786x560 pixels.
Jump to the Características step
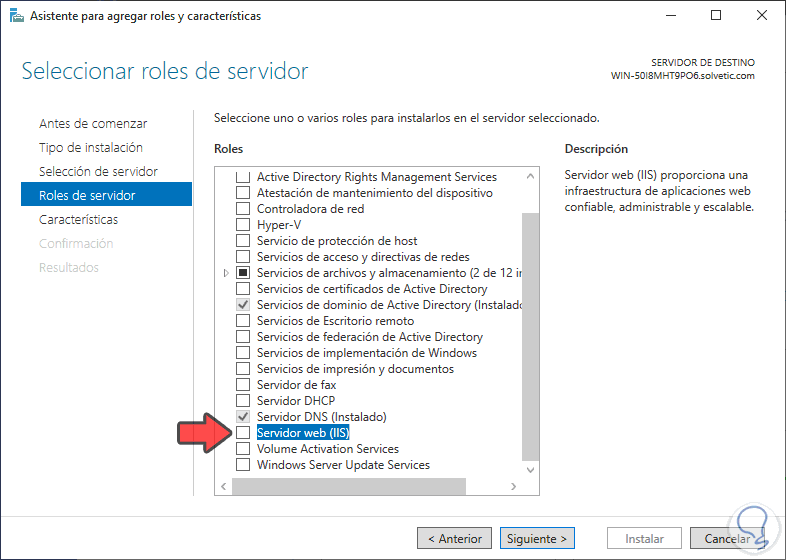79,220
